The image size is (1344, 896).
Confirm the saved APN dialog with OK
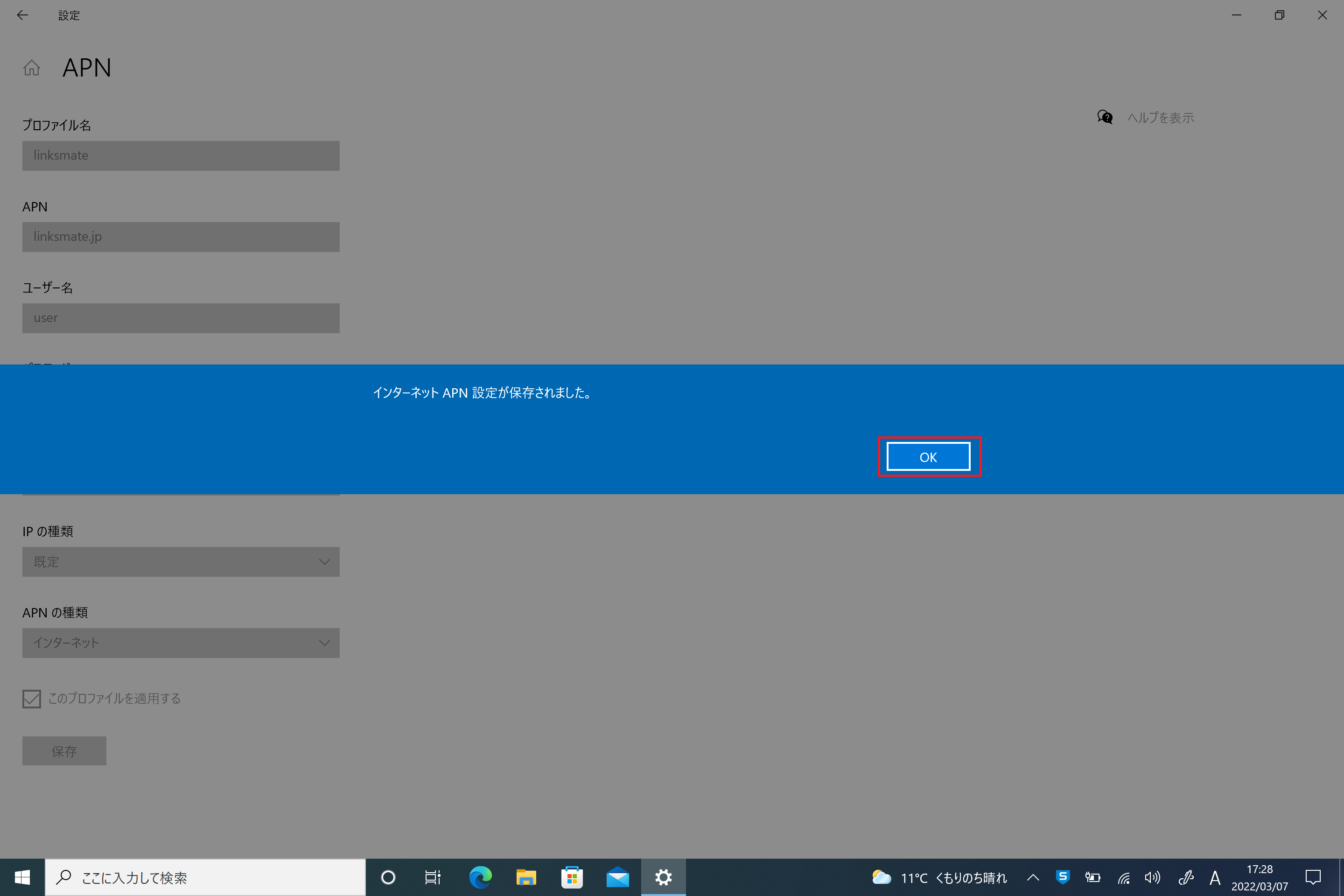928,456
